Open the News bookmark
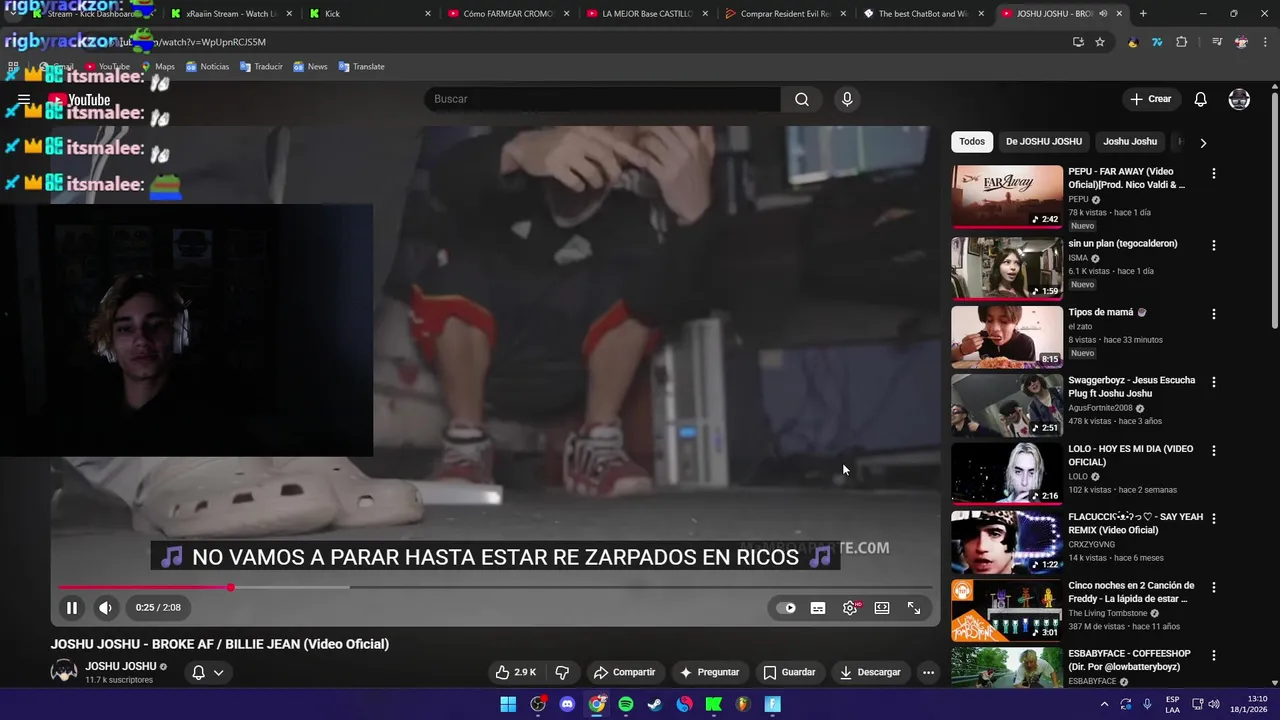The height and width of the screenshot is (720, 1280). (310, 67)
